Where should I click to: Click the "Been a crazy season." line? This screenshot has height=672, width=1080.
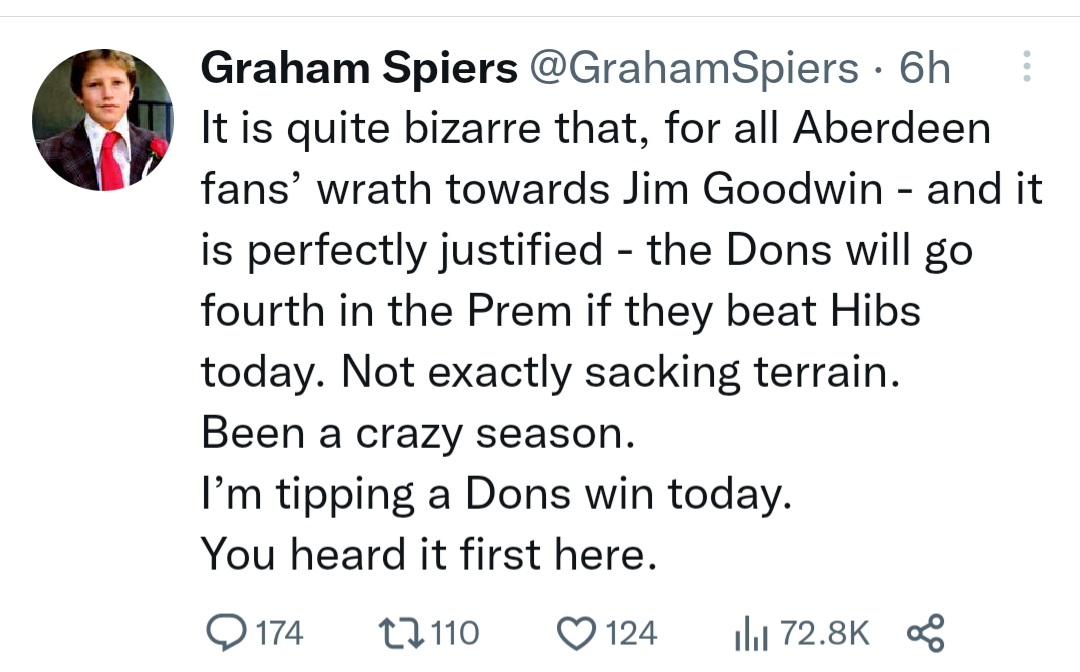(x=417, y=433)
